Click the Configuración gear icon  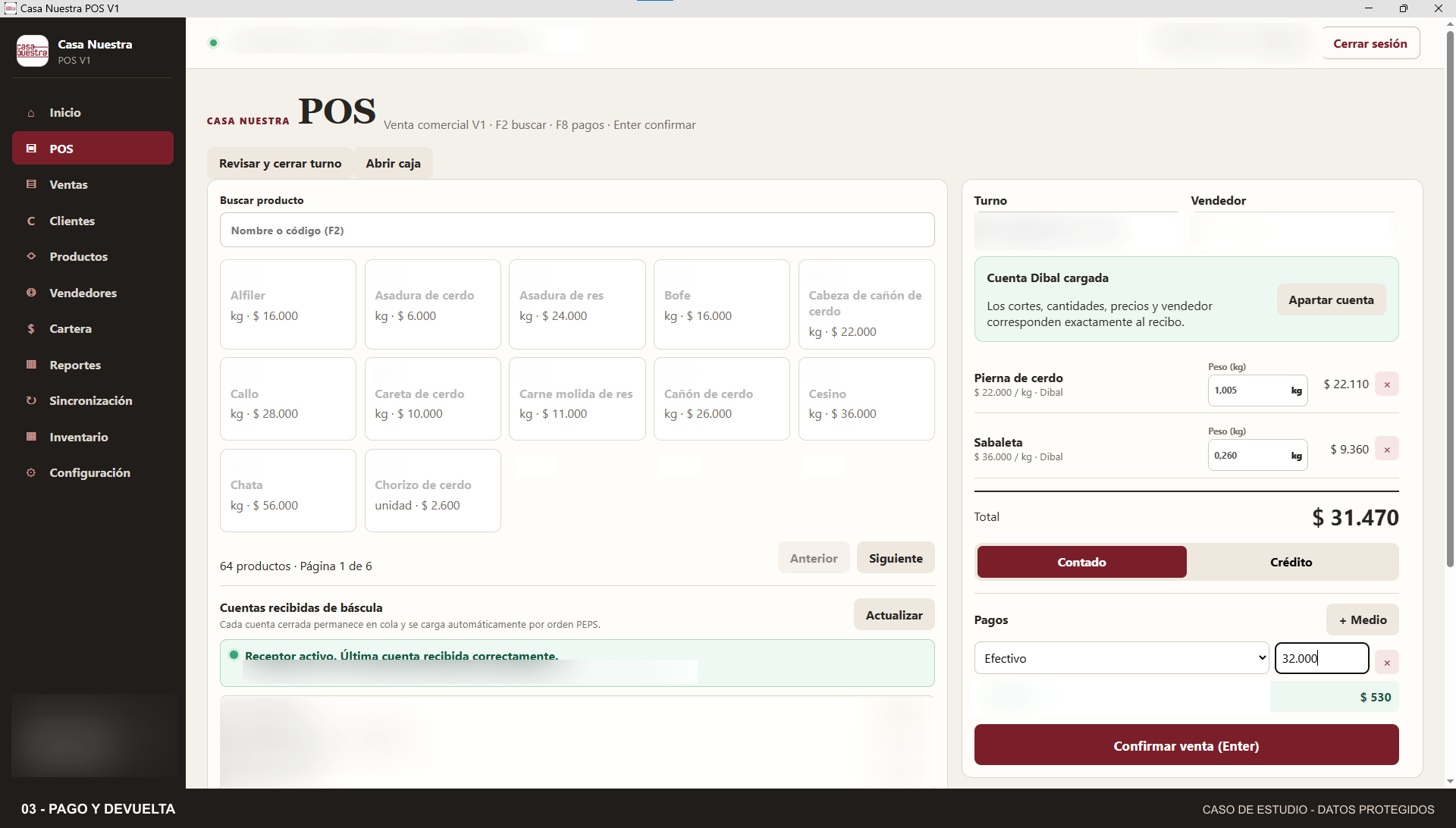tap(31, 472)
